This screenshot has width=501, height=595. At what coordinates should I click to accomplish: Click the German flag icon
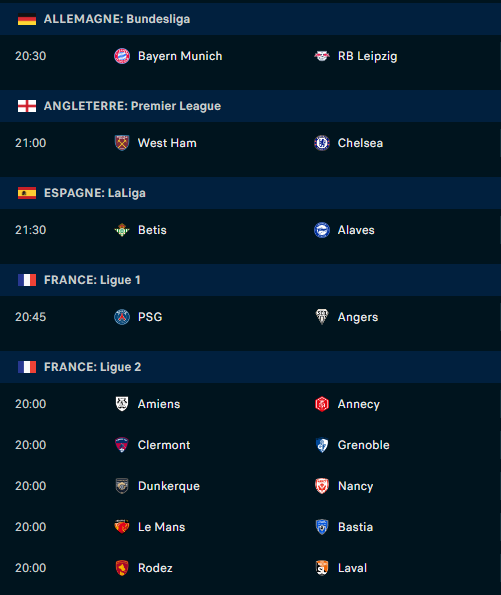coord(27,19)
